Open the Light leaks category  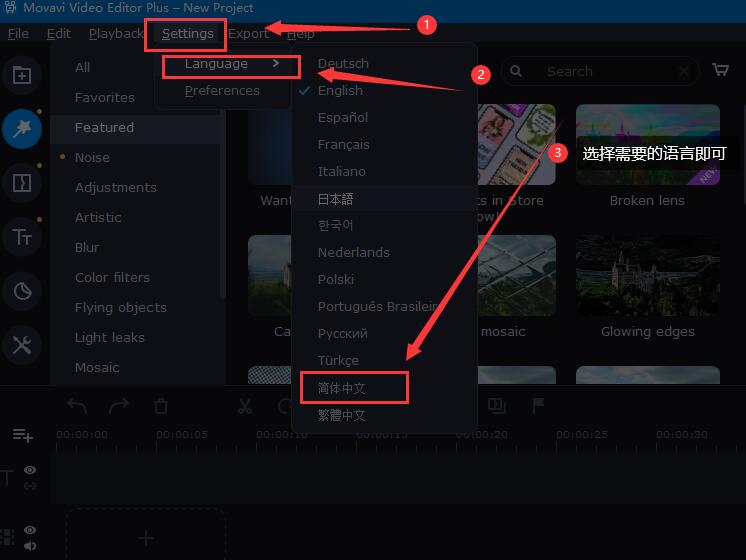(x=110, y=337)
